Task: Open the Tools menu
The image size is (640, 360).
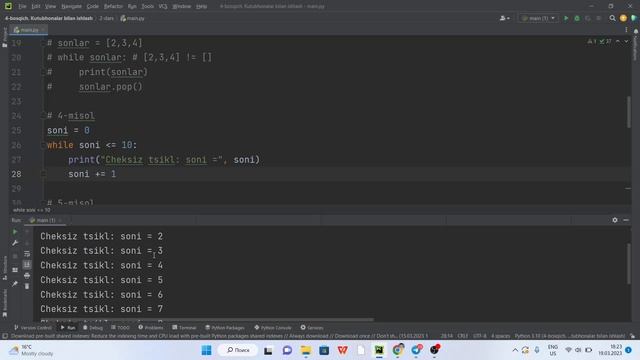Action: 147,6
